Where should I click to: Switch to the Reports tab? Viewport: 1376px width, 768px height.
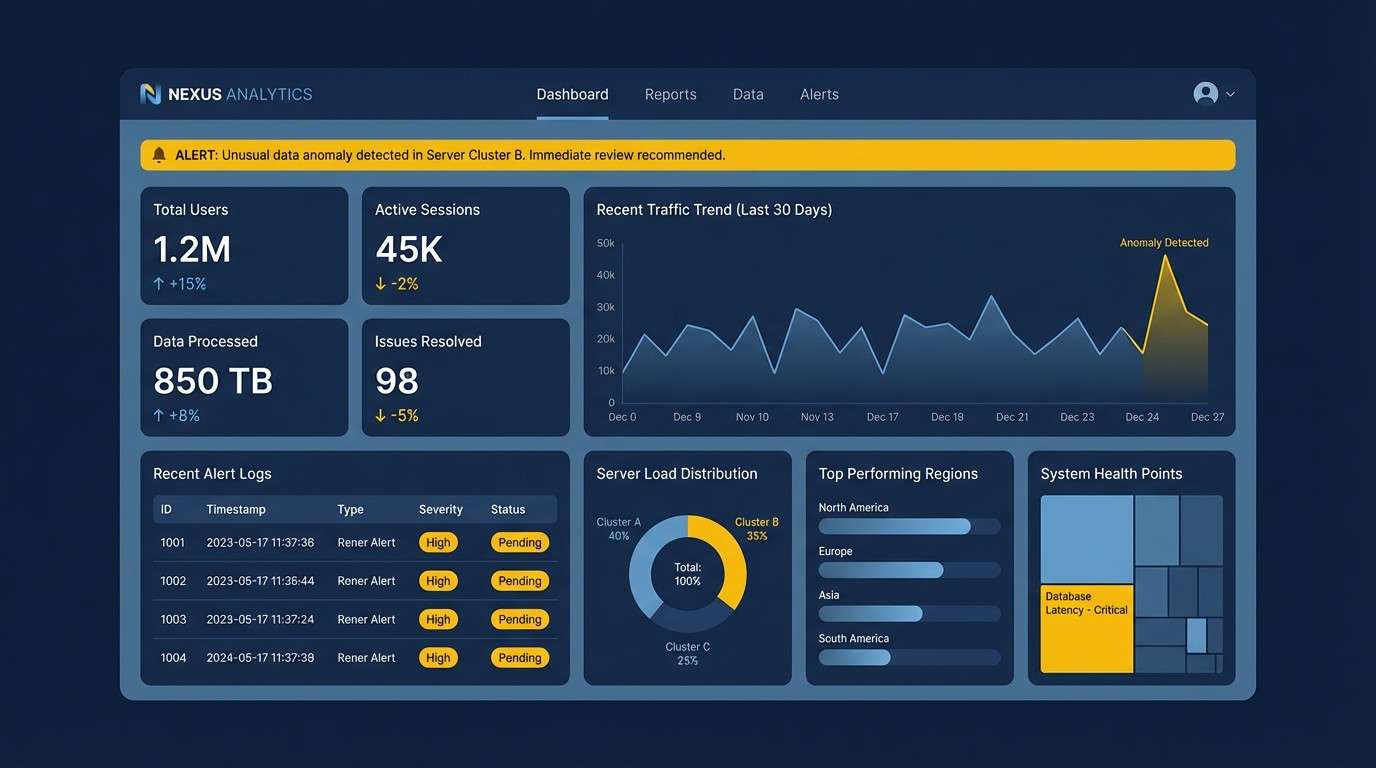[x=670, y=94]
